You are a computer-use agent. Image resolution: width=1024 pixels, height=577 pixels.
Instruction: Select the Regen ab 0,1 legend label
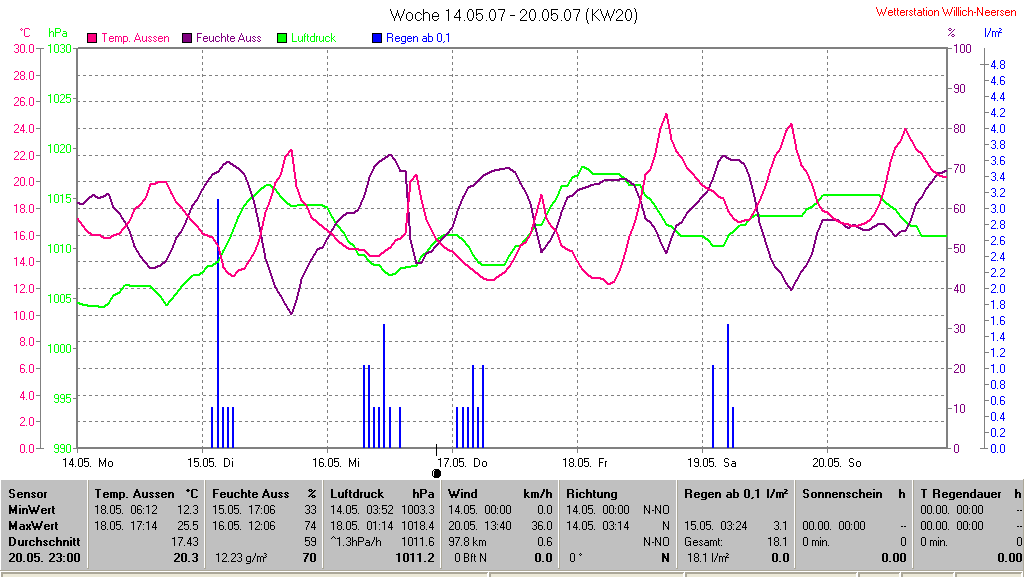tap(418, 38)
